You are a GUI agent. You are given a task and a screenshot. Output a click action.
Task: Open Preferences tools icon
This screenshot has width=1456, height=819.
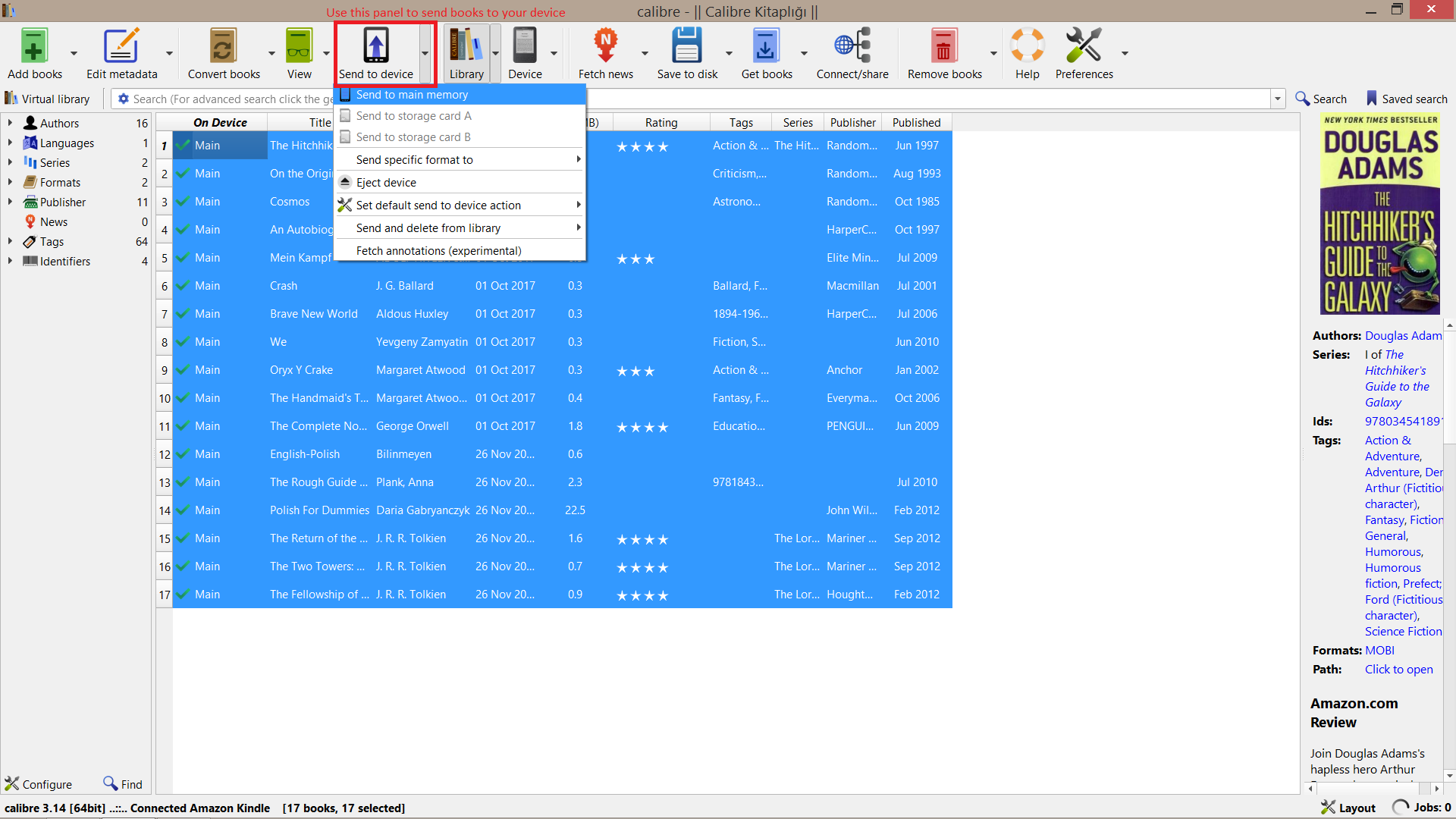1084,45
